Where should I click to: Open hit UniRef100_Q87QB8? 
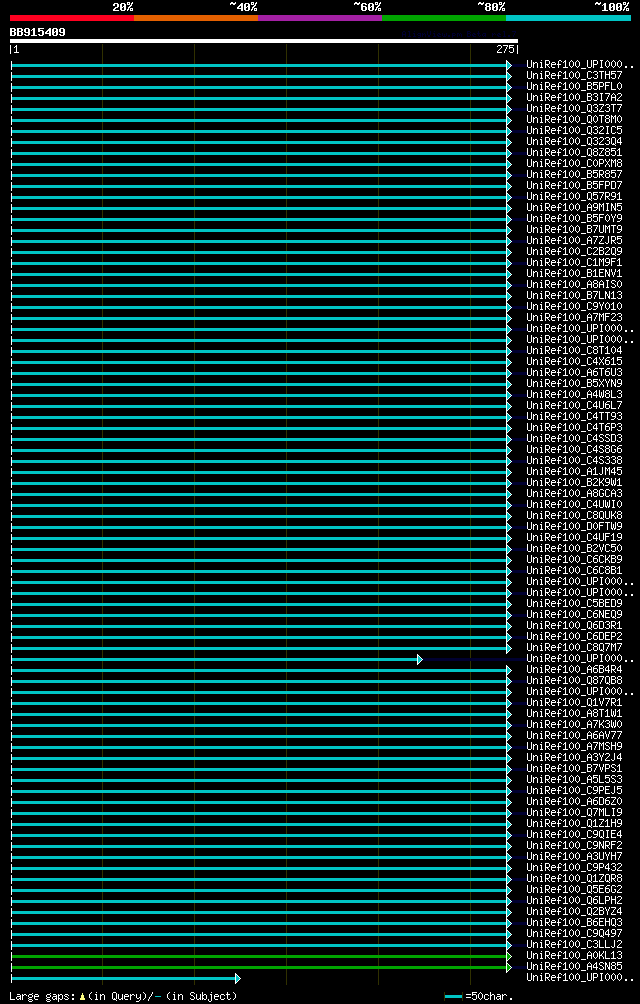tap(574, 681)
